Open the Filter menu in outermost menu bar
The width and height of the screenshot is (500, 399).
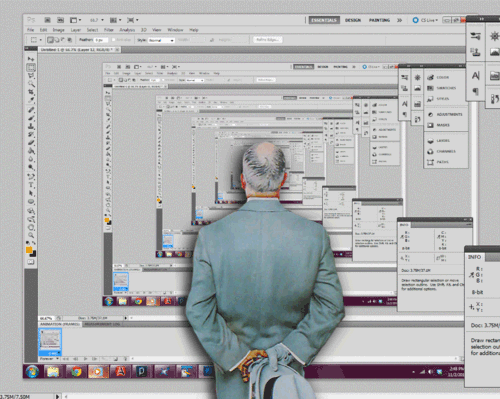(x=109, y=30)
